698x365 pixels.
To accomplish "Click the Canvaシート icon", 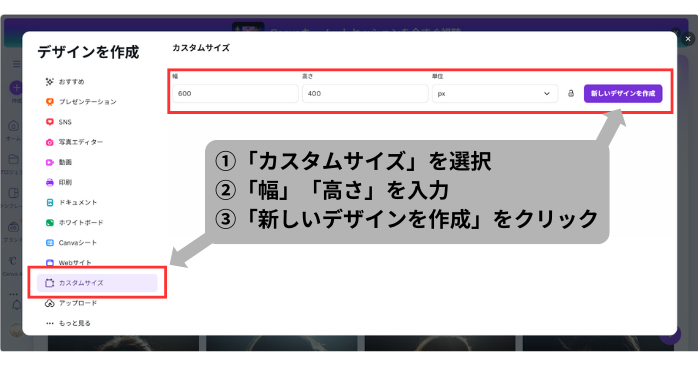I will pos(49,243).
